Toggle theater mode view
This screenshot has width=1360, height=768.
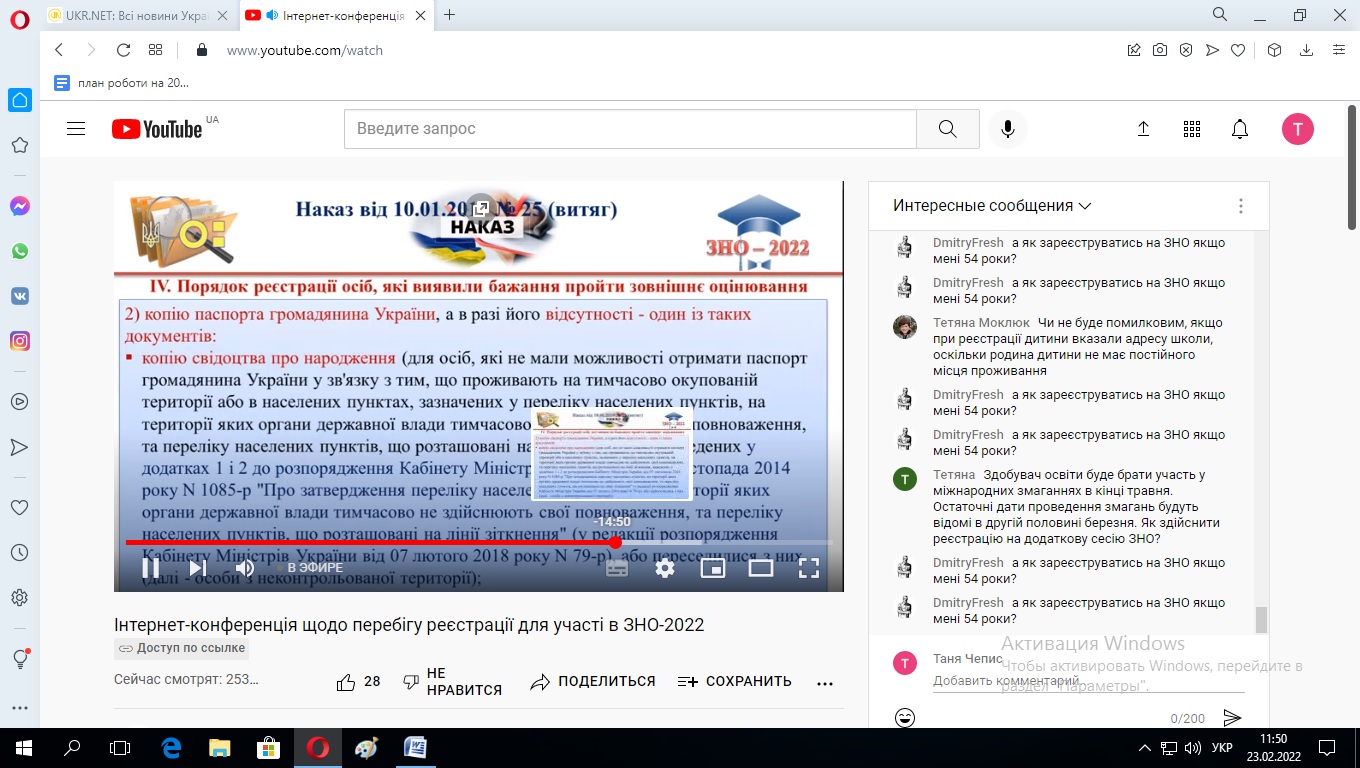coord(760,568)
